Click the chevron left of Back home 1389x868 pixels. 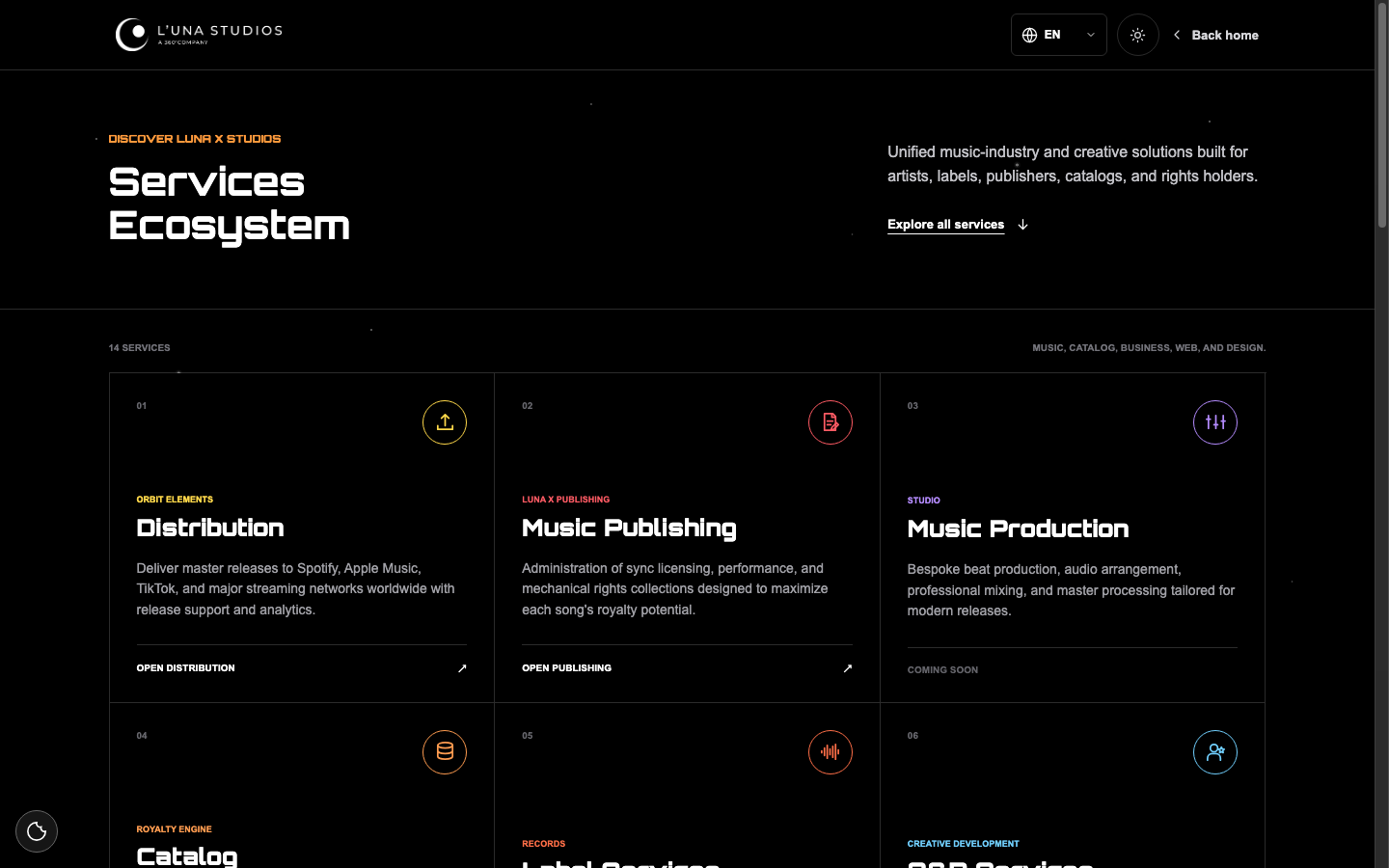pos(1177,35)
